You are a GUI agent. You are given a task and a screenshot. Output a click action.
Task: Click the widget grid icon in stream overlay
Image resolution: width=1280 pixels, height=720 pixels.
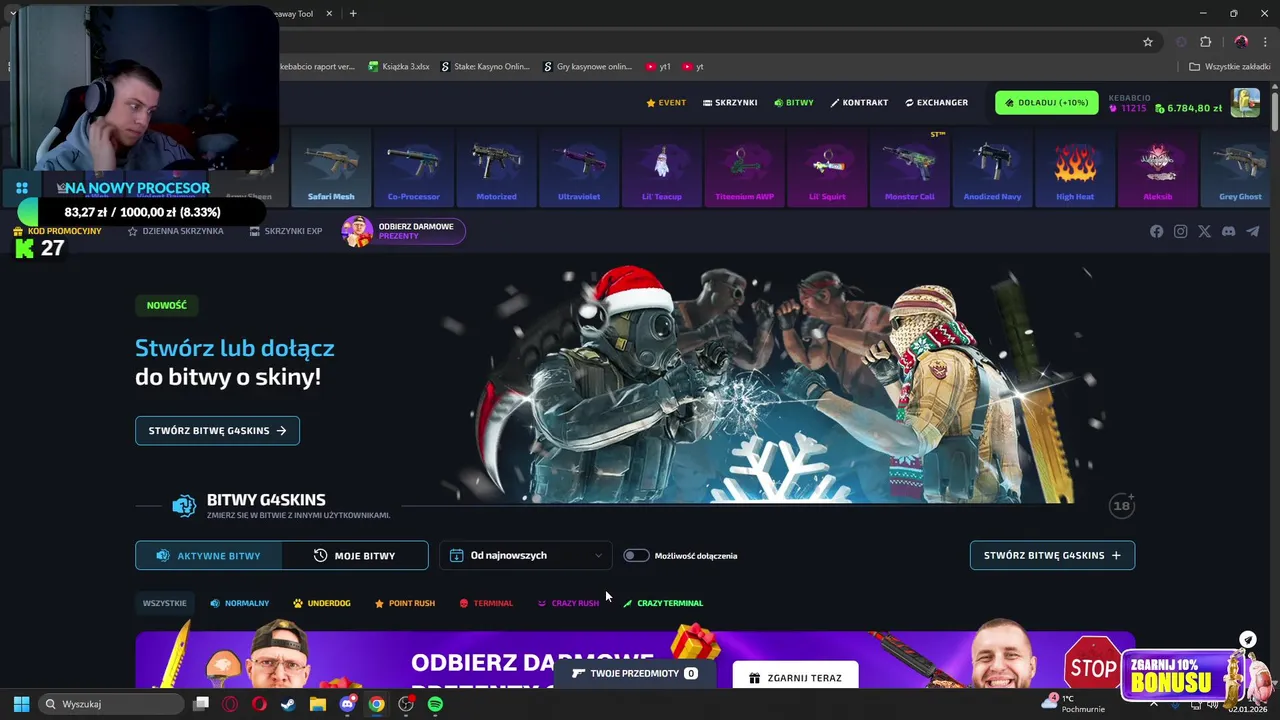(x=21, y=188)
